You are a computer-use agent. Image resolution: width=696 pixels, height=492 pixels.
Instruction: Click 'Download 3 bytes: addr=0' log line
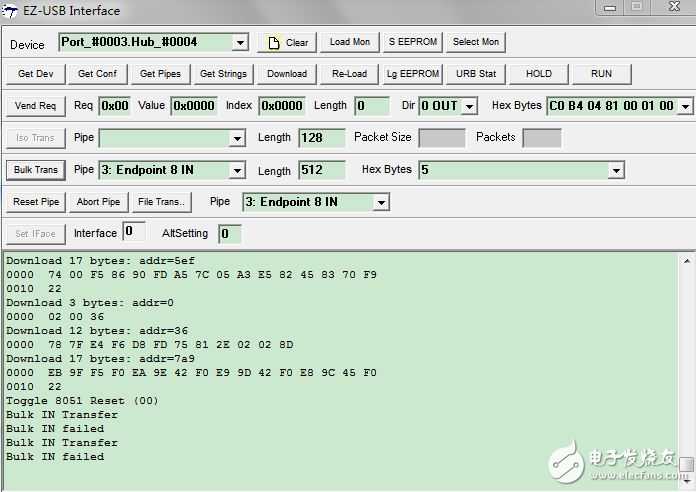tap(90, 303)
